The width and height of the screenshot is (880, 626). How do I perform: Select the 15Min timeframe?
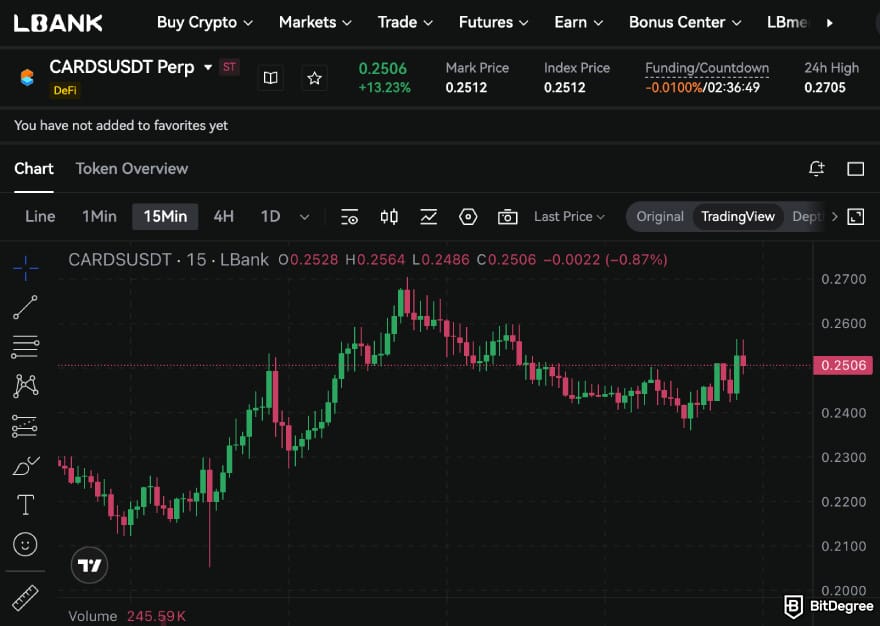pyautogui.click(x=165, y=217)
